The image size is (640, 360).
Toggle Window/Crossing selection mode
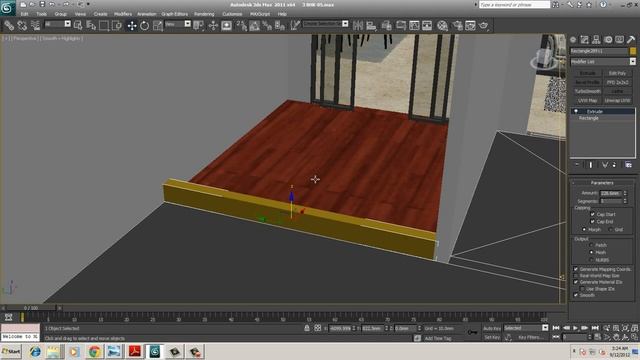pos(117,26)
